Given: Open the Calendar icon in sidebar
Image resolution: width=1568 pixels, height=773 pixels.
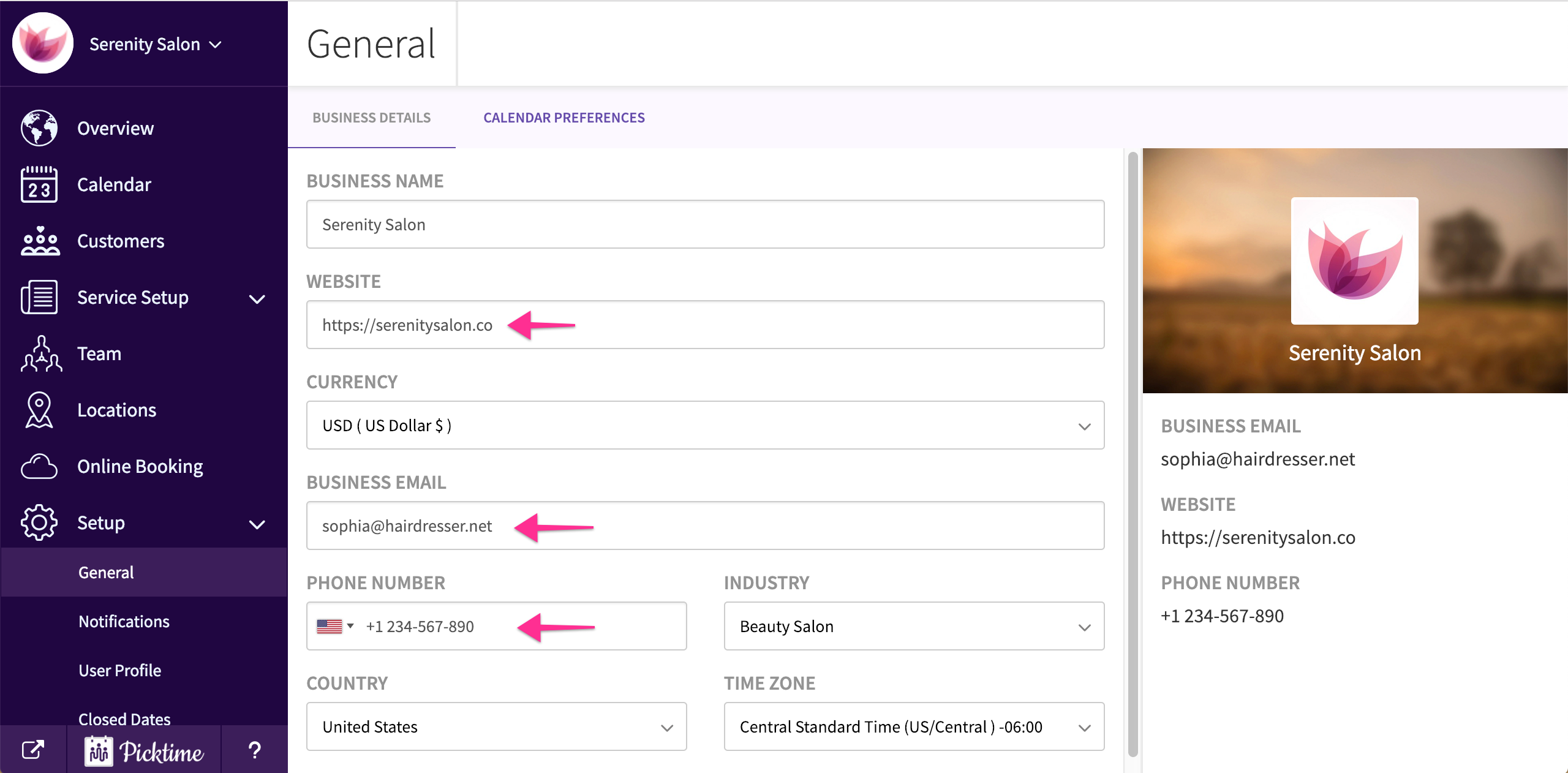Looking at the screenshot, I should click(x=39, y=184).
